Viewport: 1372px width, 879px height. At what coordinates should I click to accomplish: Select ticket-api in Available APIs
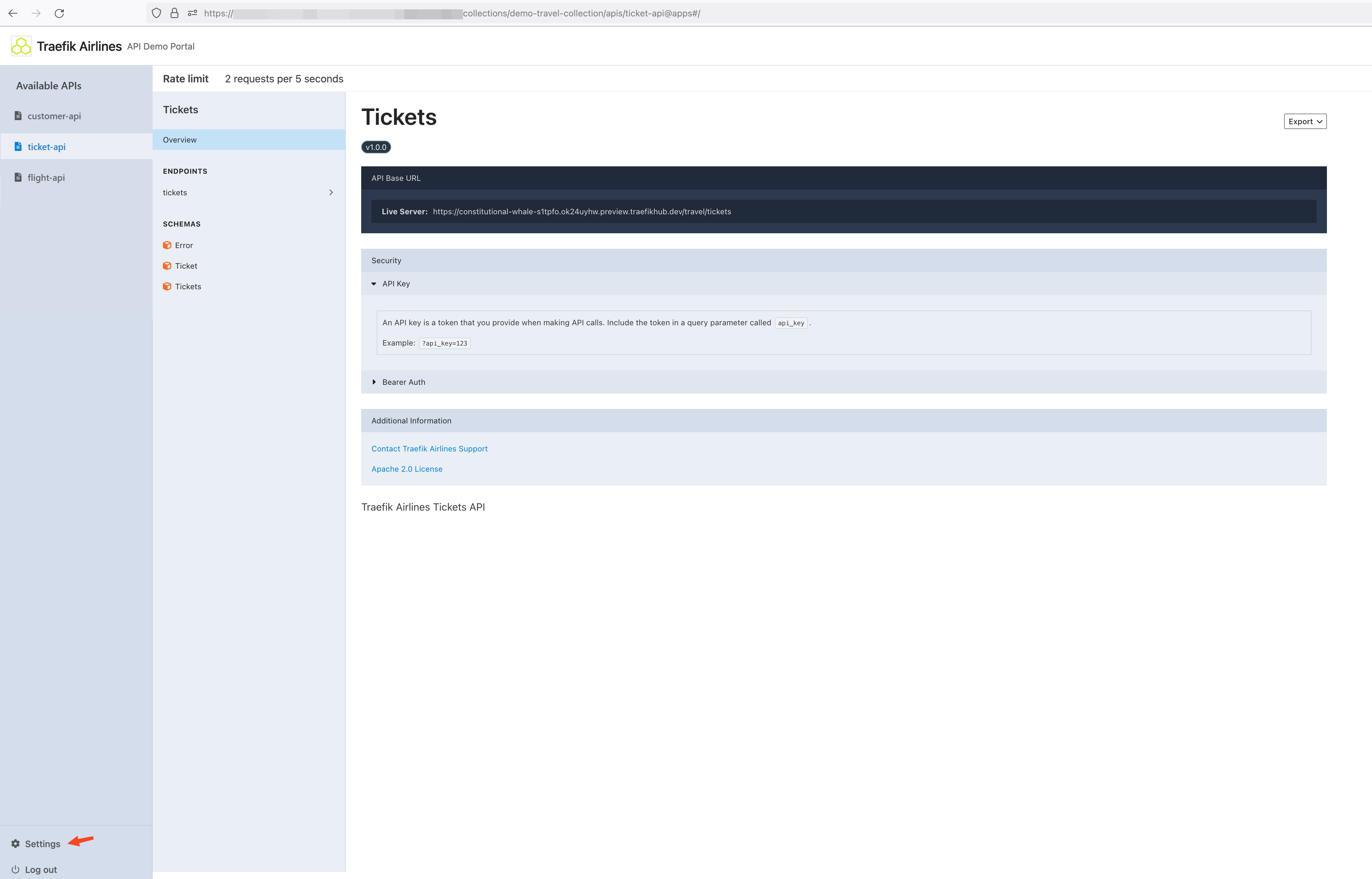(x=46, y=147)
